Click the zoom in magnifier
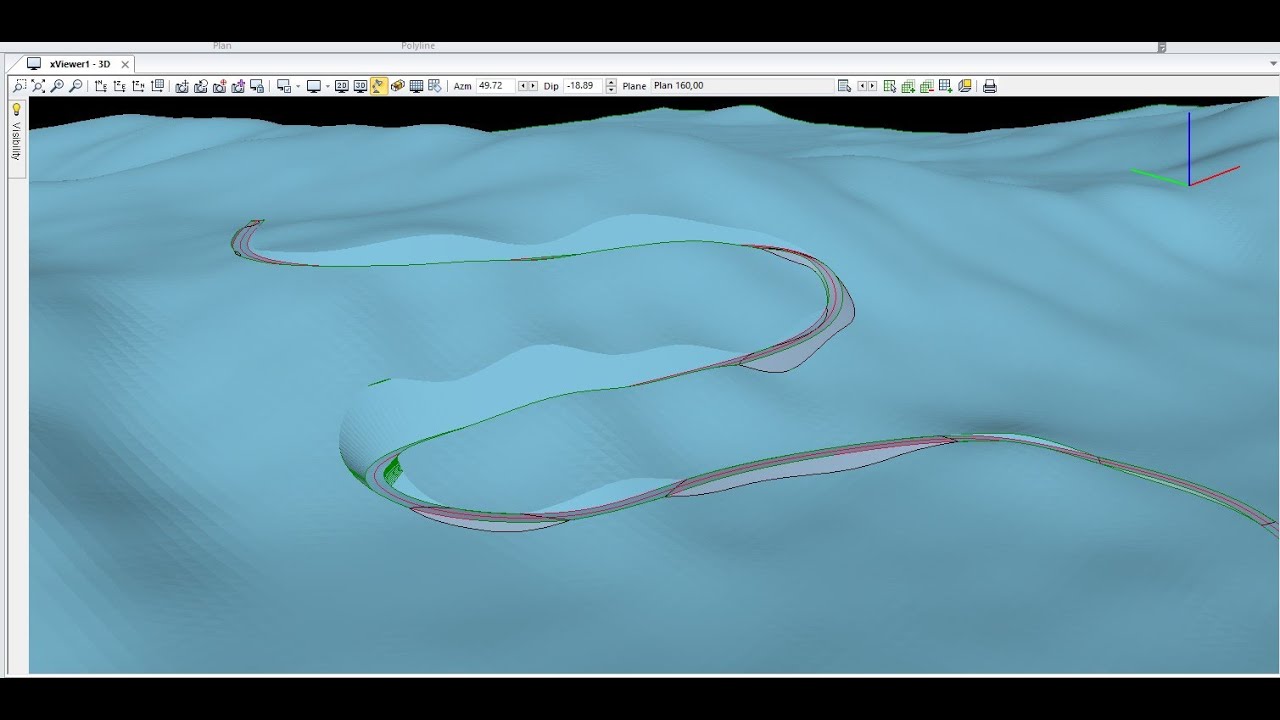The width and height of the screenshot is (1280, 720). pos(57,86)
